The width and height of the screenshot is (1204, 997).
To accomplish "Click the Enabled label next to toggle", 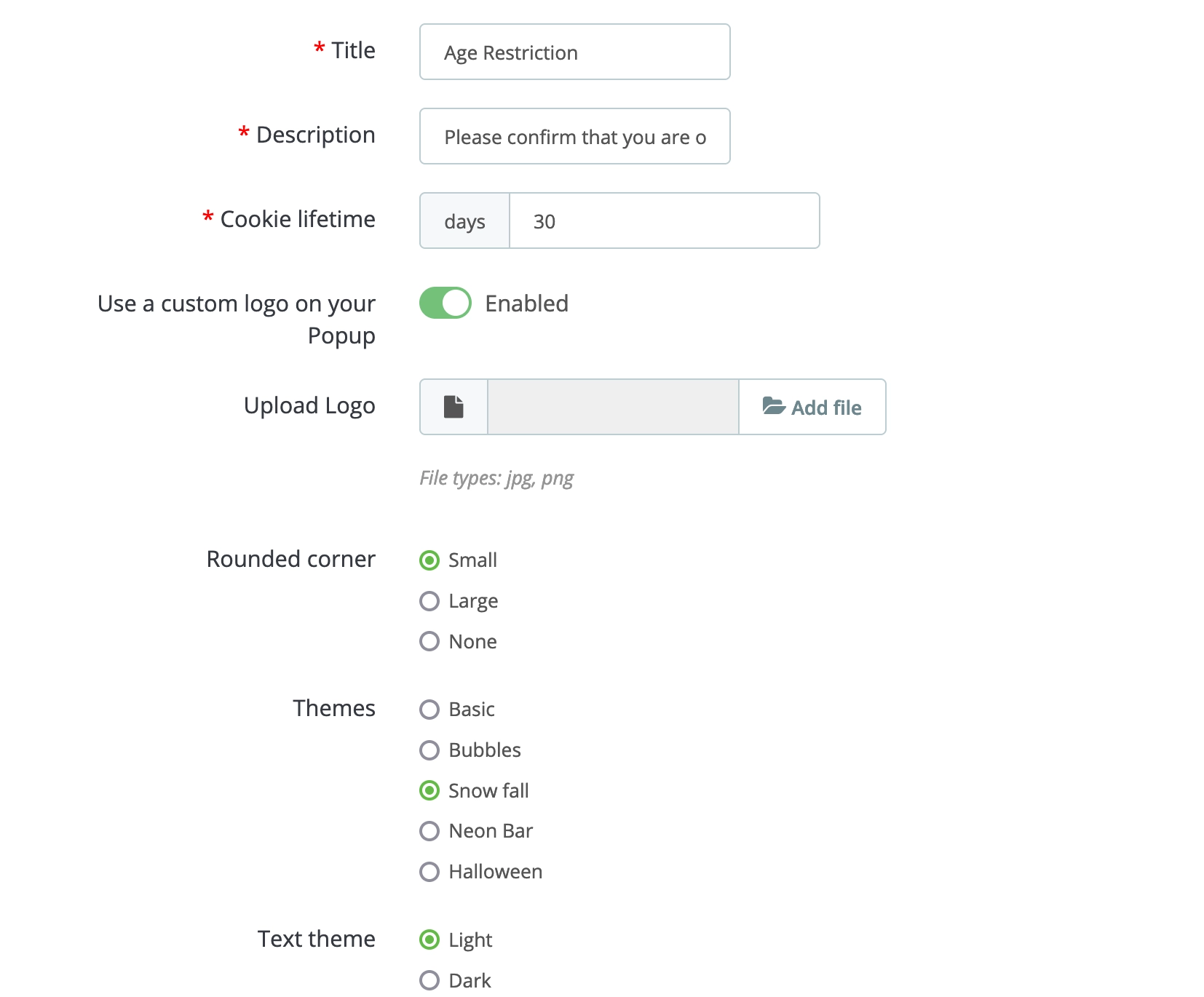I will tap(526, 303).
